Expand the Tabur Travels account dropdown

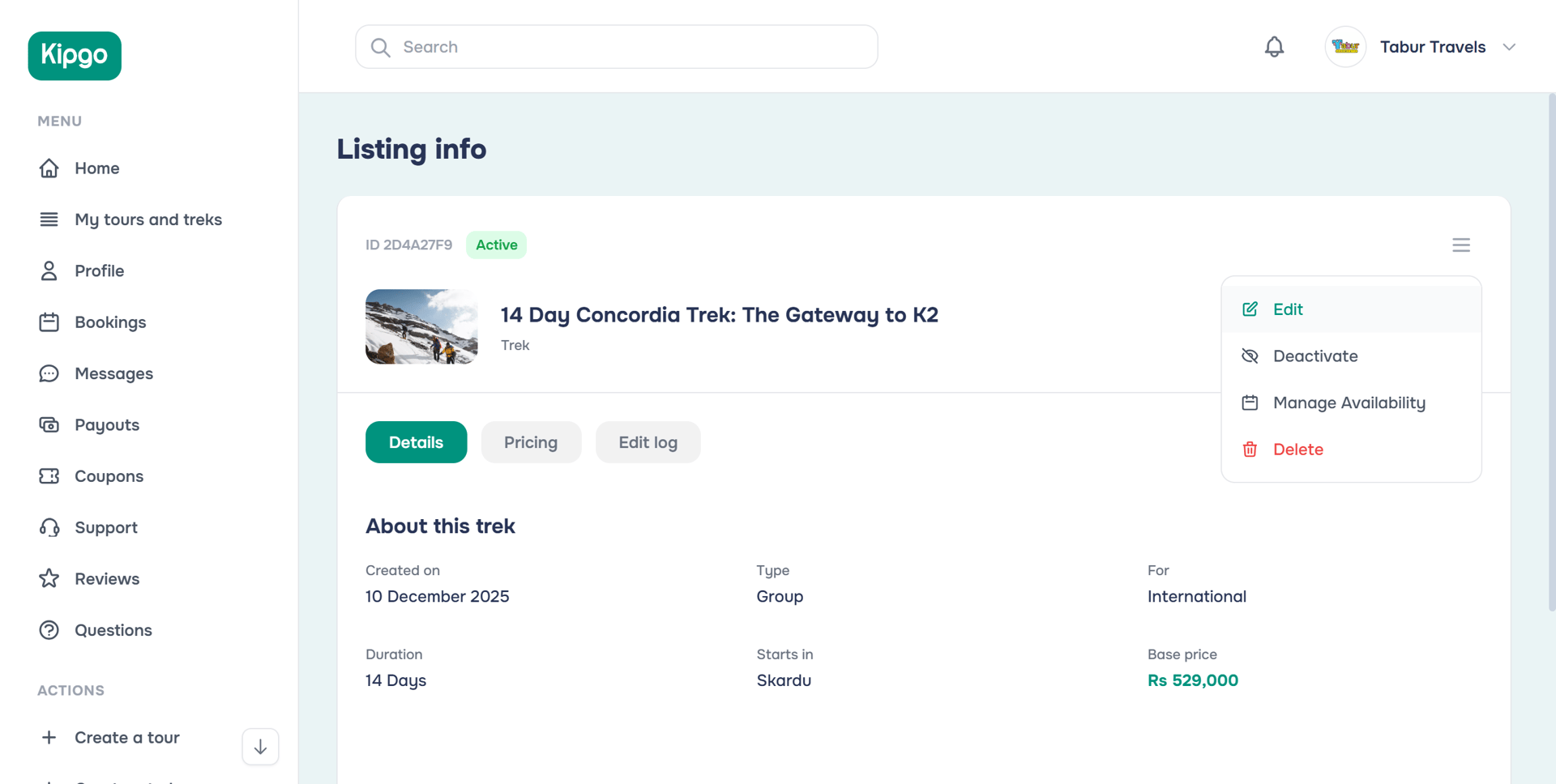pos(1509,47)
